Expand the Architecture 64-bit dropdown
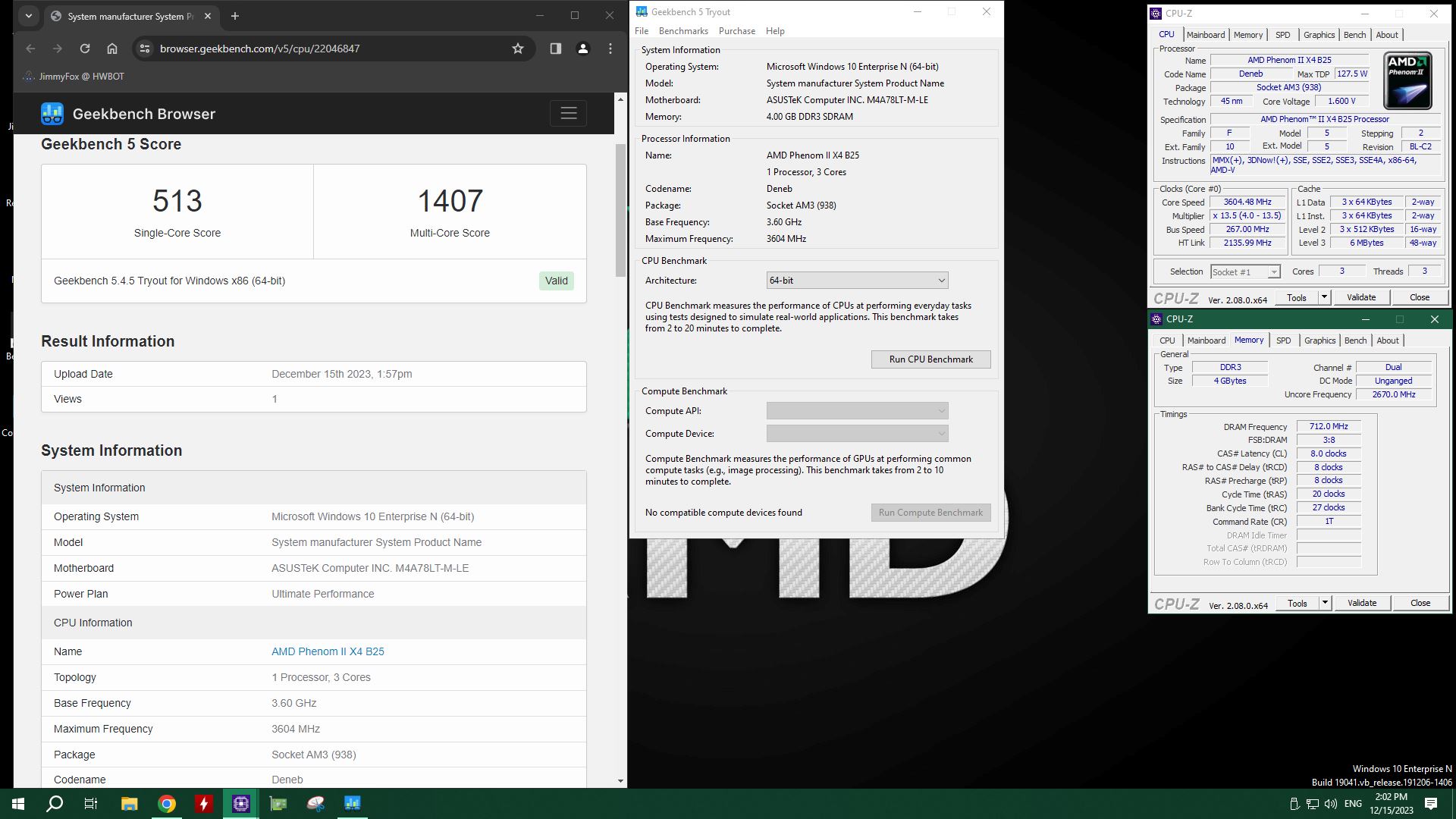This screenshot has width=1456, height=819. [857, 281]
